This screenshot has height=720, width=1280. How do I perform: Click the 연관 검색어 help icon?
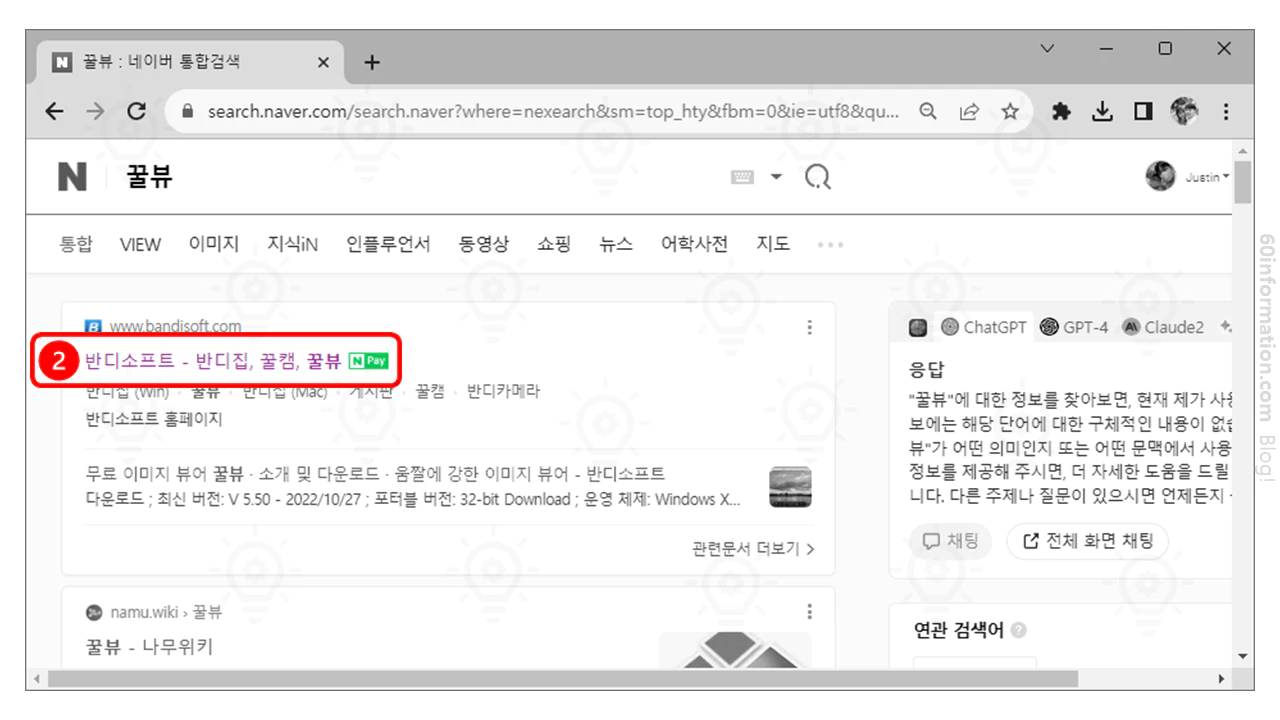click(1018, 631)
